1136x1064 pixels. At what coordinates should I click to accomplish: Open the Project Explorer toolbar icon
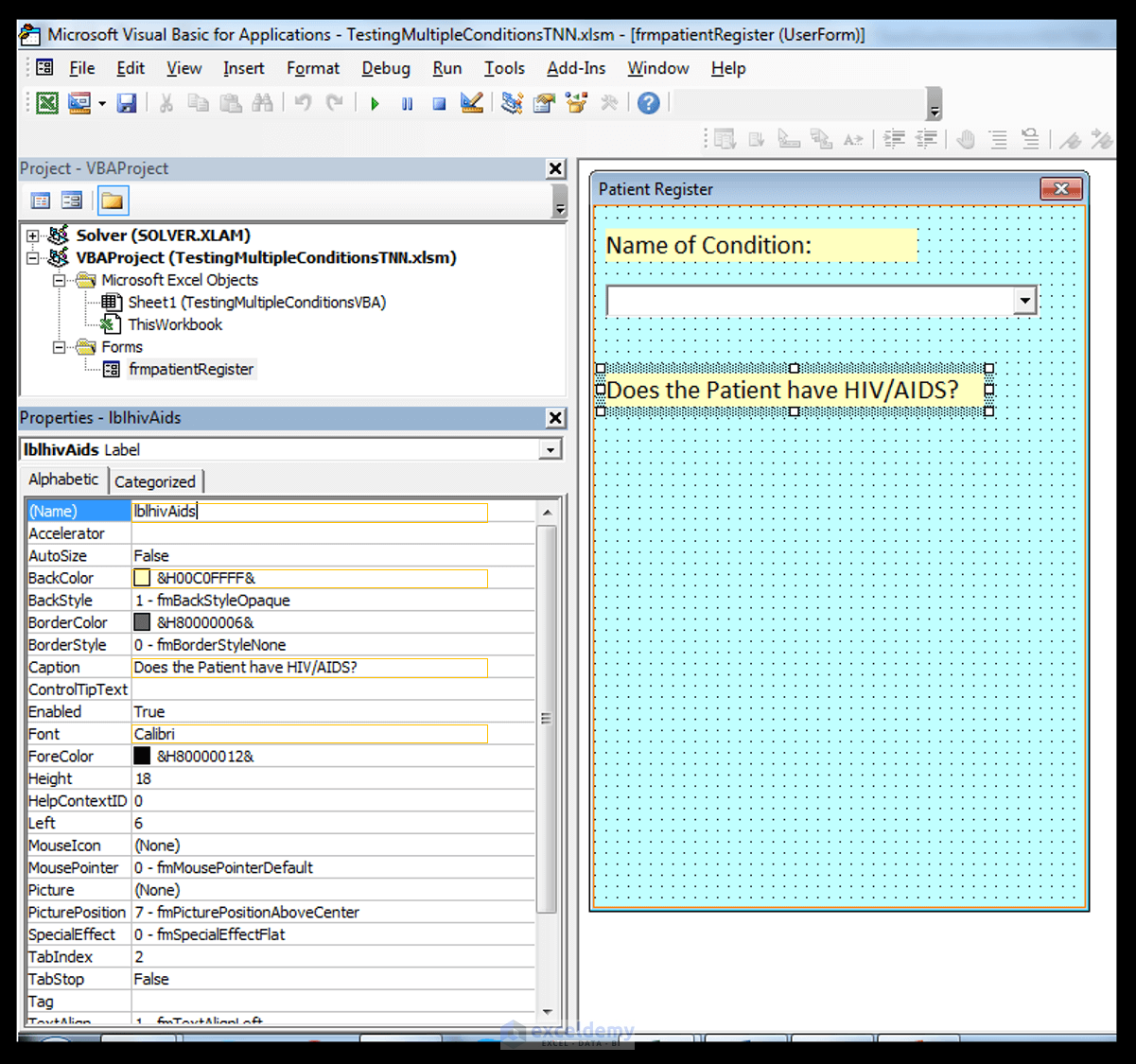click(x=512, y=103)
